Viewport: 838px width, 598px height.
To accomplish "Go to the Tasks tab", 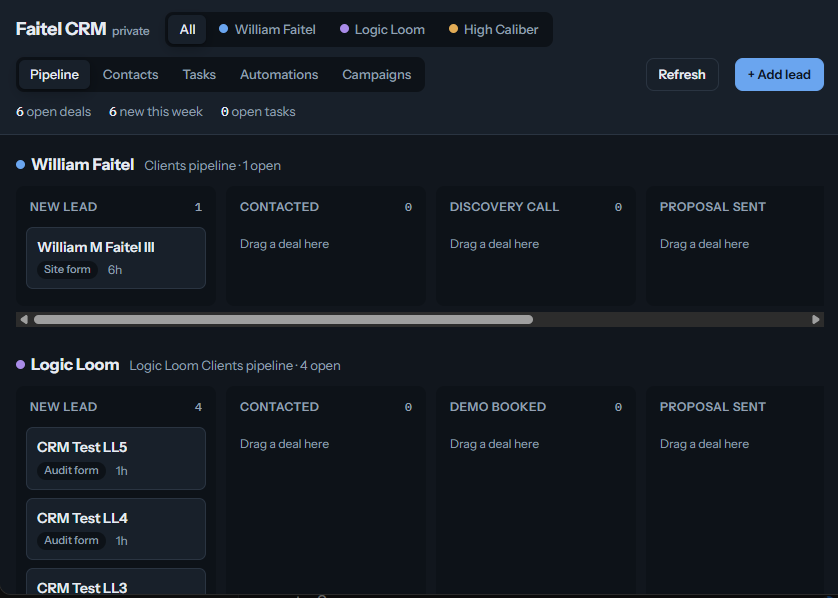I will coord(199,74).
